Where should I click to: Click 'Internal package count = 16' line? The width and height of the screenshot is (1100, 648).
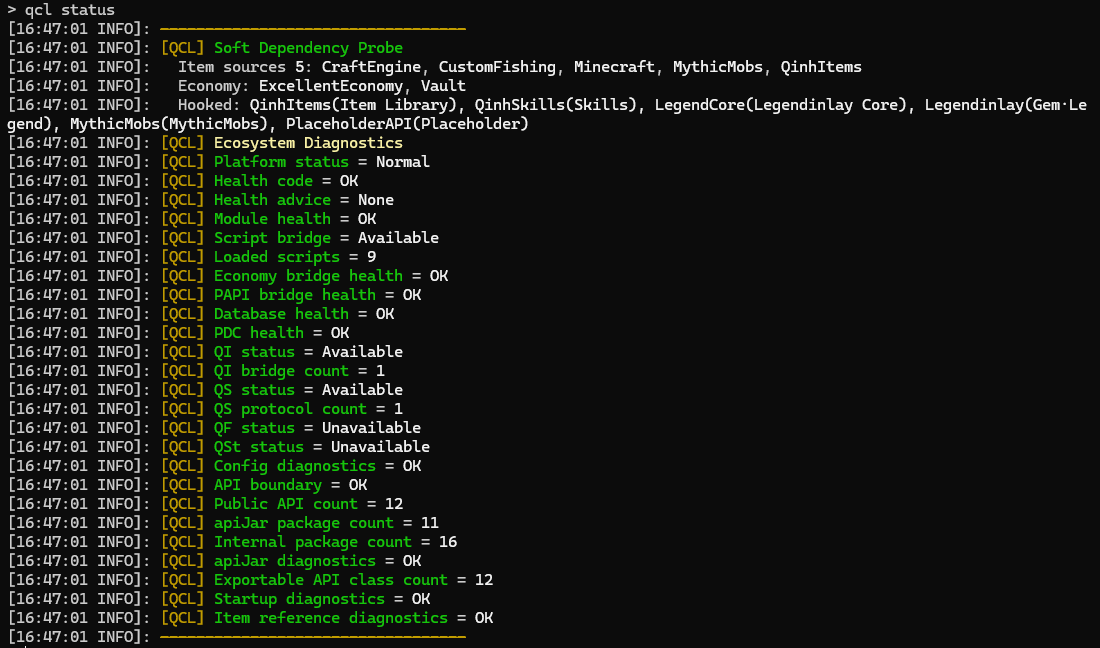click(335, 540)
